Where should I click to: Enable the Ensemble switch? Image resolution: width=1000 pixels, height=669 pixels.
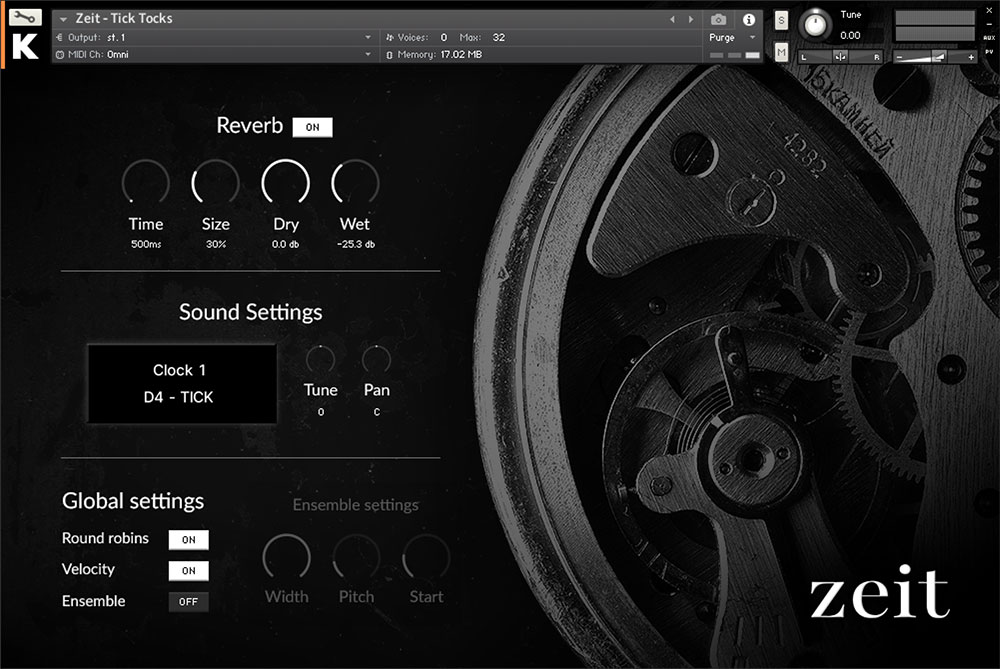click(x=188, y=602)
